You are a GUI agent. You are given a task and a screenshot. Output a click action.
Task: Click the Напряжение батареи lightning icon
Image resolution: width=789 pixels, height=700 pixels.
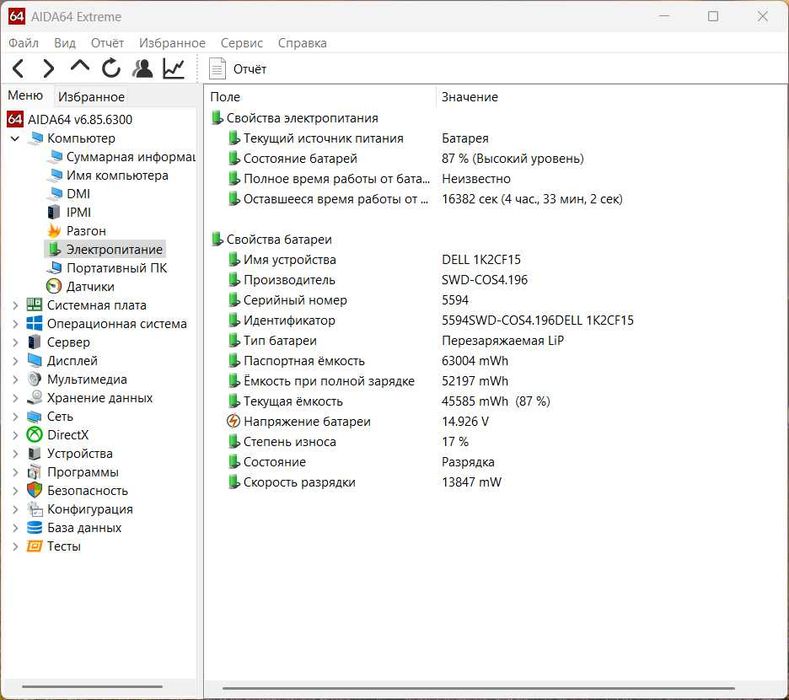click(233, 421)
